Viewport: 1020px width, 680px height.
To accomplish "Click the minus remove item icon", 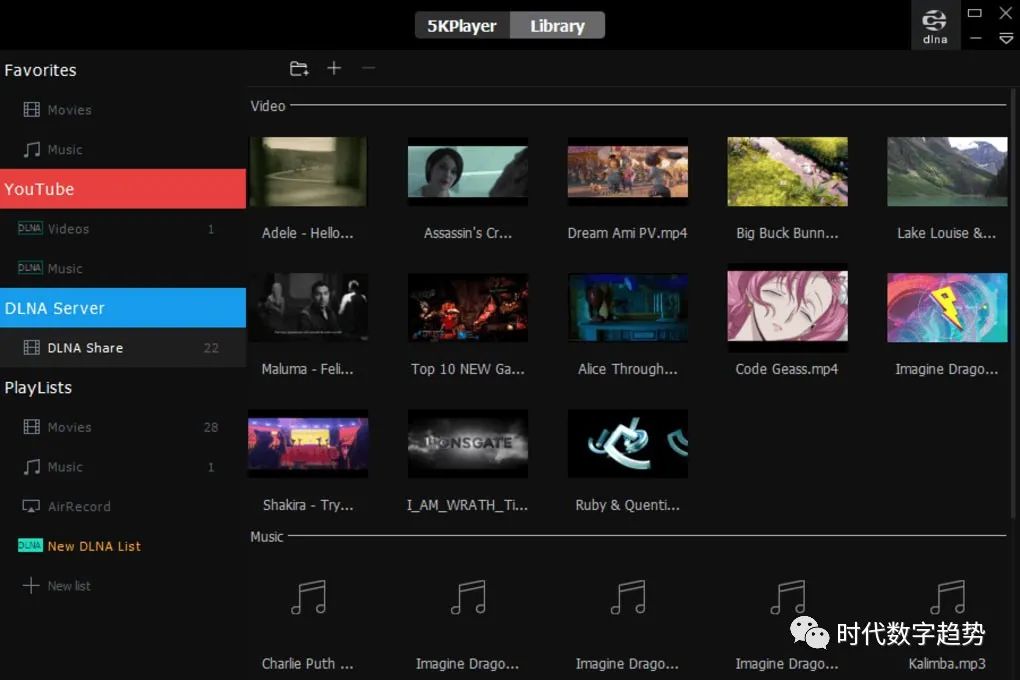I will 368,68.
